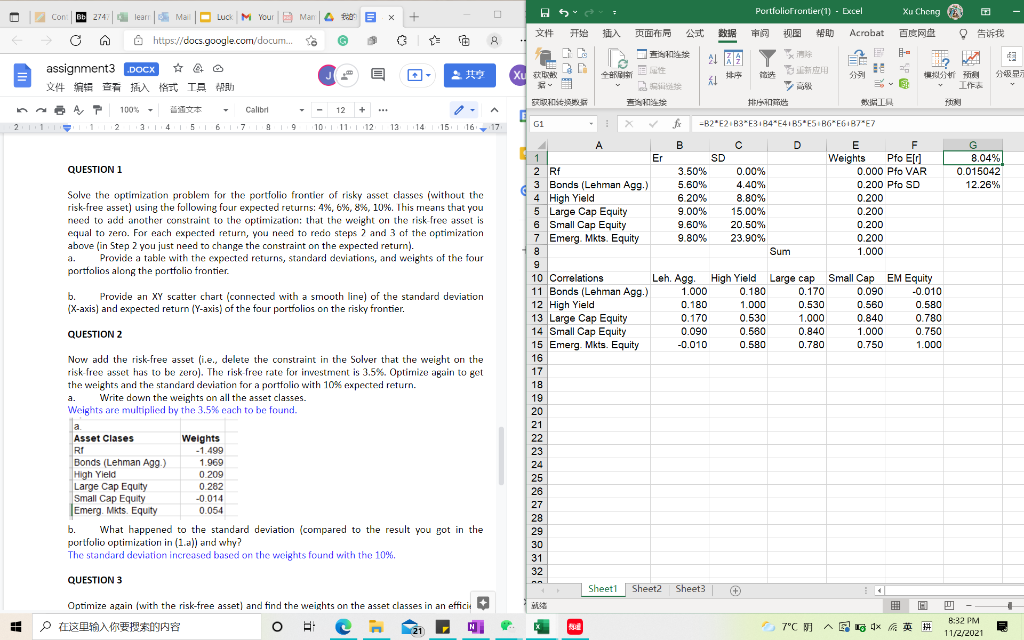1024x640 pixels.
Task: Click 预测工作表 (Forecast Sheet) icon
Action: tap(971, 70)
